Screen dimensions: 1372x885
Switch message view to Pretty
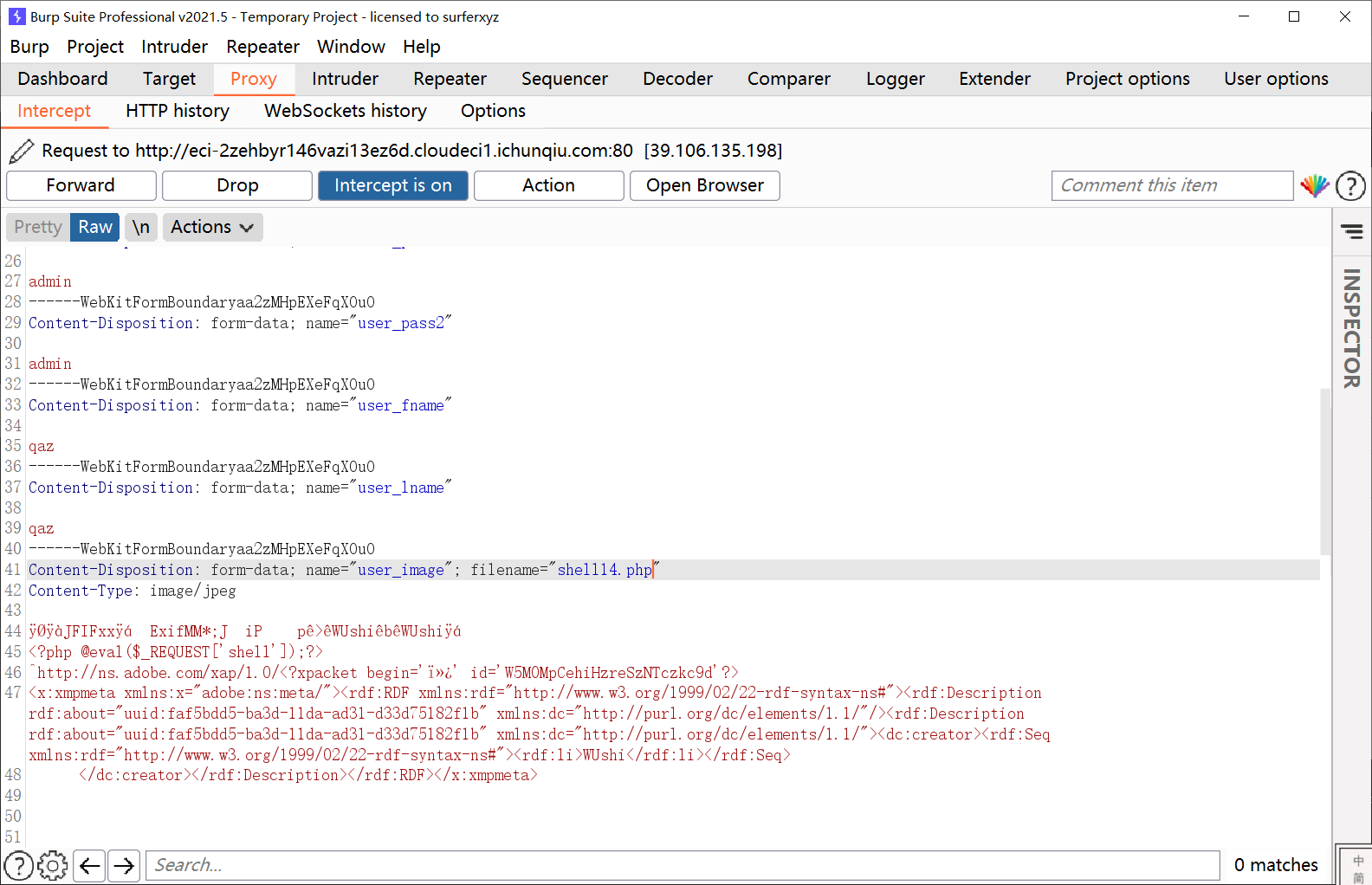(38, 227)
